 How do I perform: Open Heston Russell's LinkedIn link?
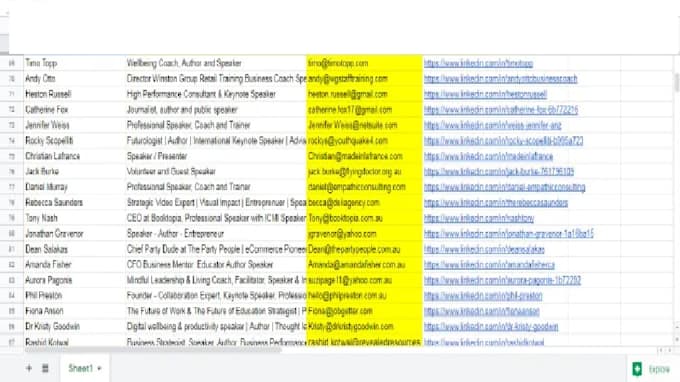[x=485, y=94]
